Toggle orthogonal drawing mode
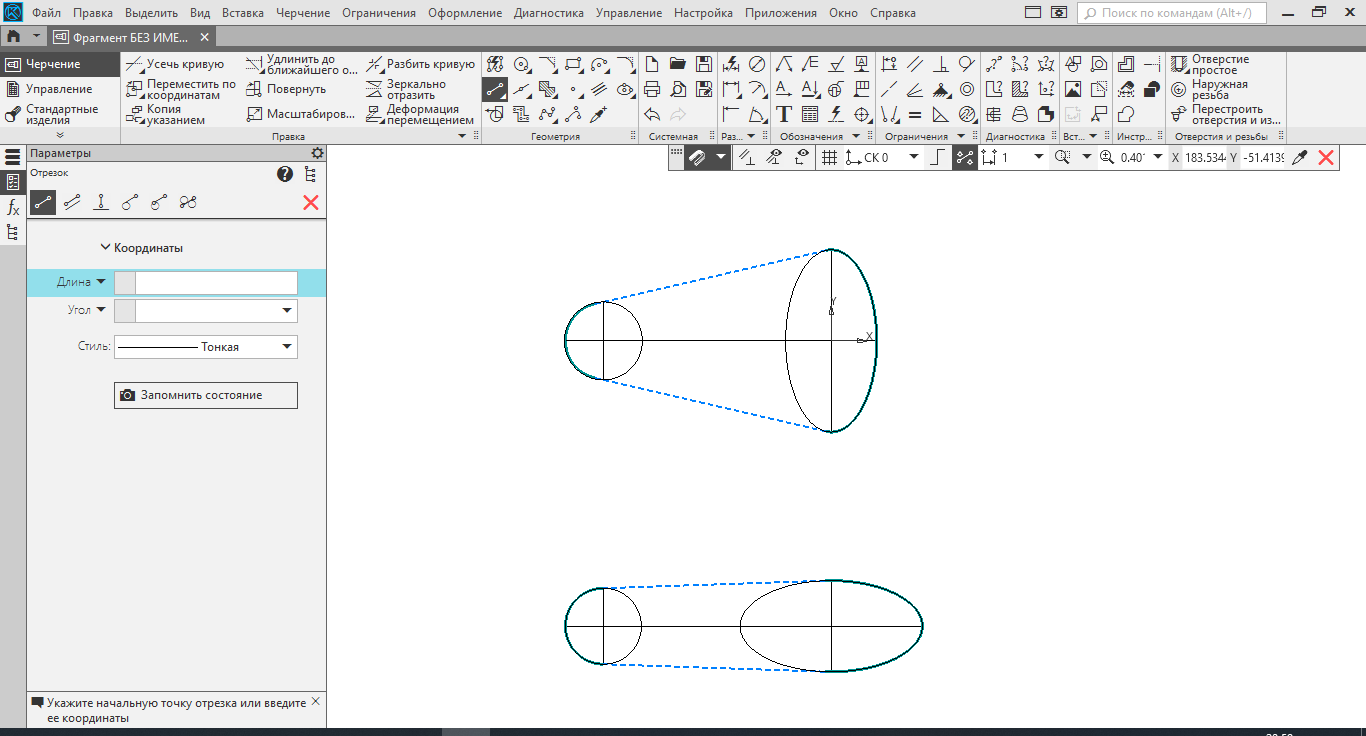1366x736 pixels. 937,157
